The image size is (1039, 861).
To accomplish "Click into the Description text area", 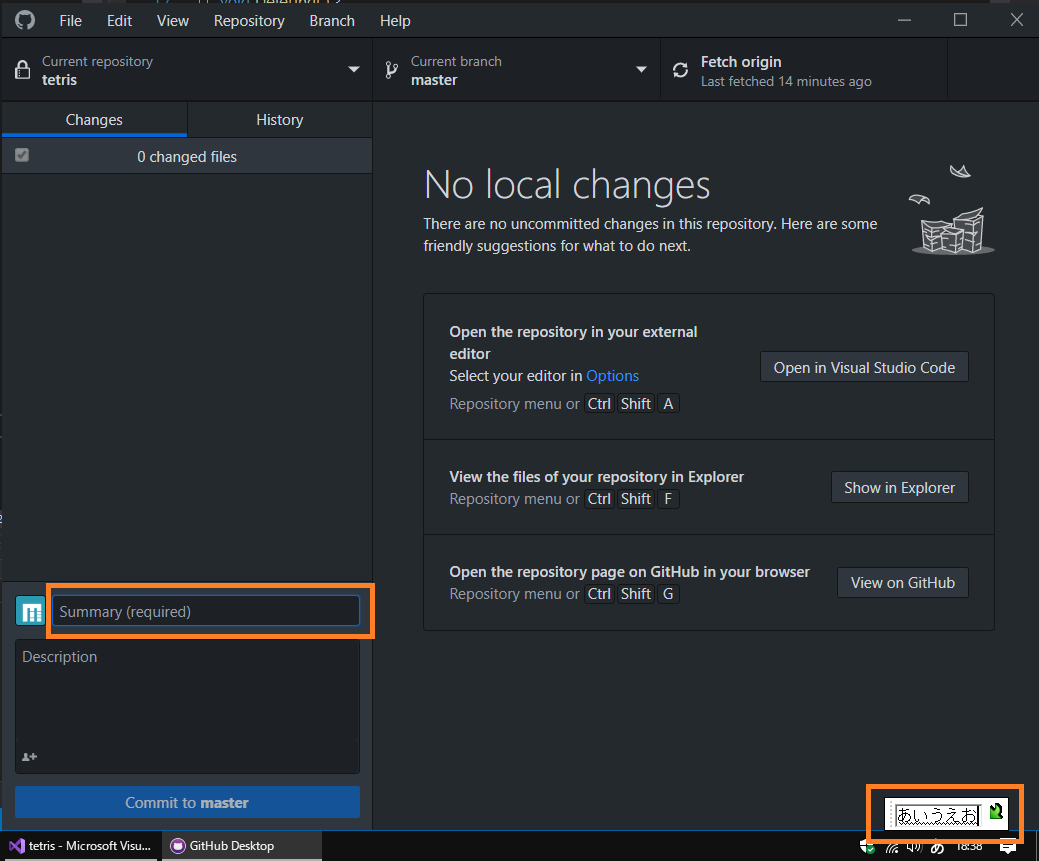I will 188,707.
